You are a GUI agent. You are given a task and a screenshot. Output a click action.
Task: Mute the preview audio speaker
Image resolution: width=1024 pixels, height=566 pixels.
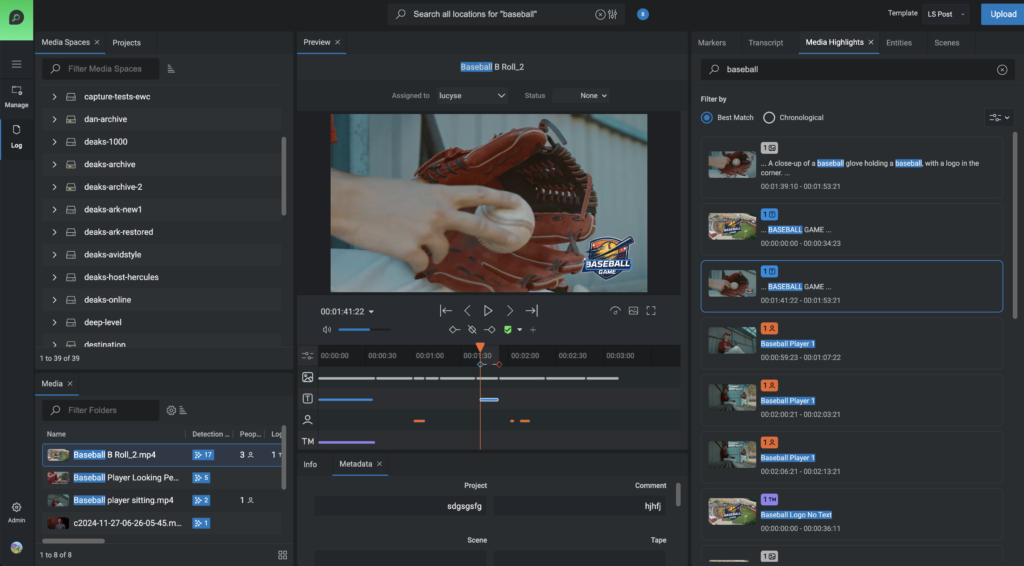point(326,329)
